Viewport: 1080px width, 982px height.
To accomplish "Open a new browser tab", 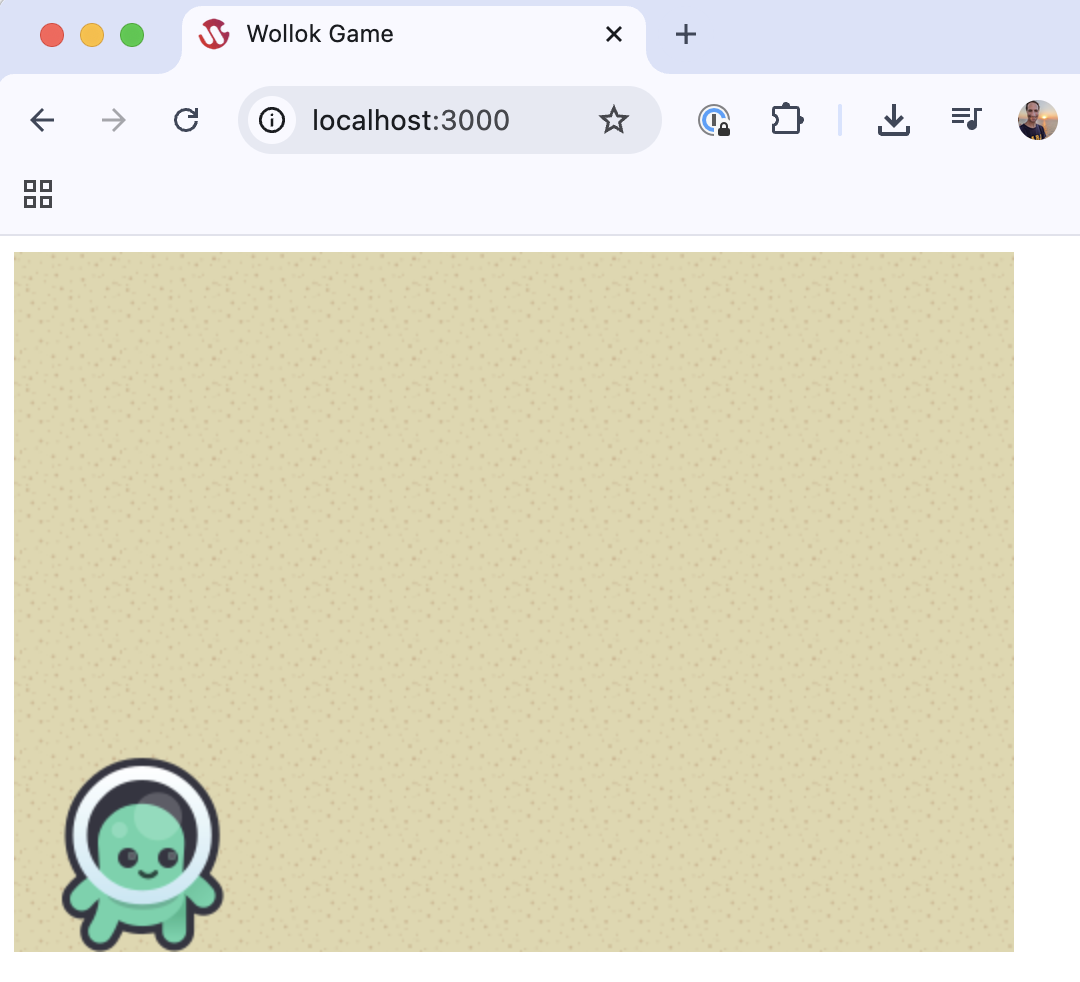I will tap(685, 35).
